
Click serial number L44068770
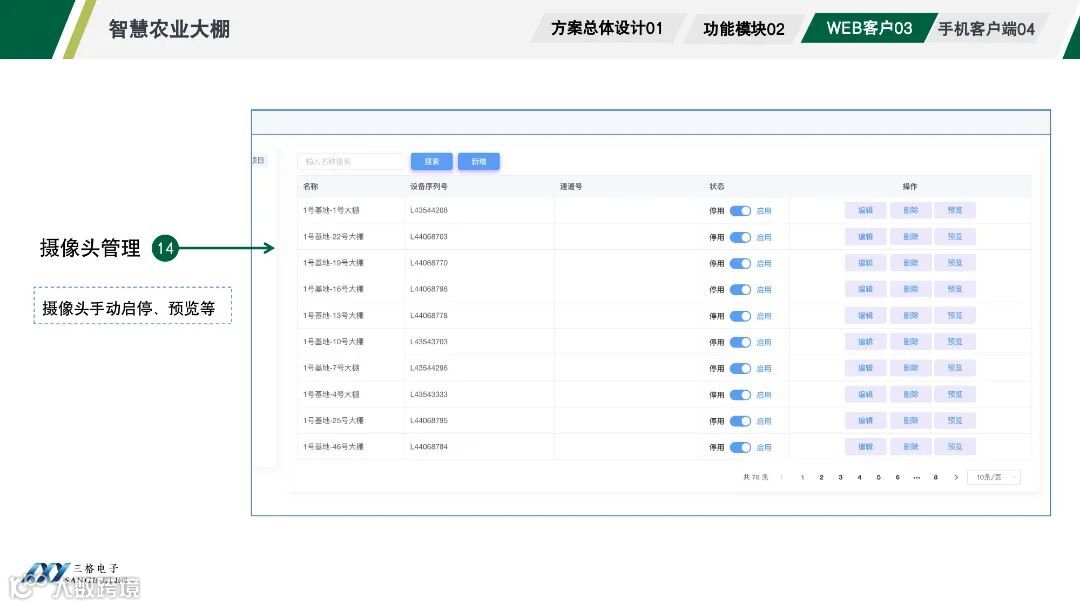(428, 263)
